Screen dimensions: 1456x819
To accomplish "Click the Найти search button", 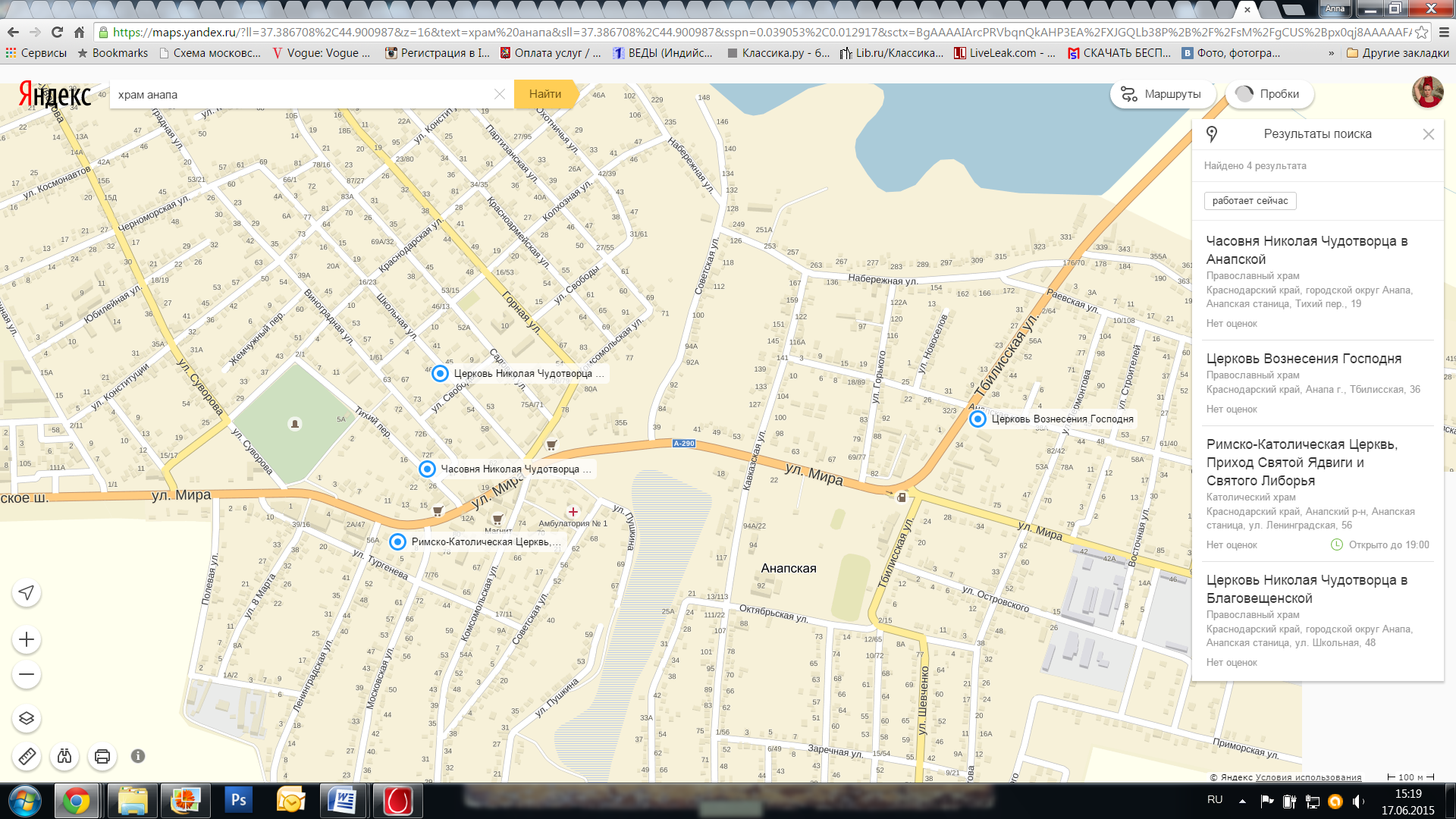I will tap(545, 94).
